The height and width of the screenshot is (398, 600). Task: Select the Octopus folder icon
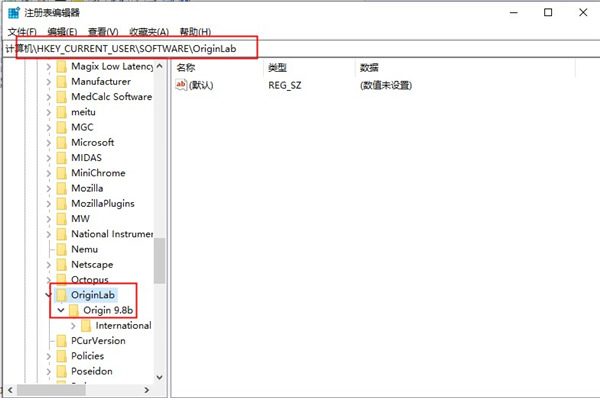click(62, 279)
